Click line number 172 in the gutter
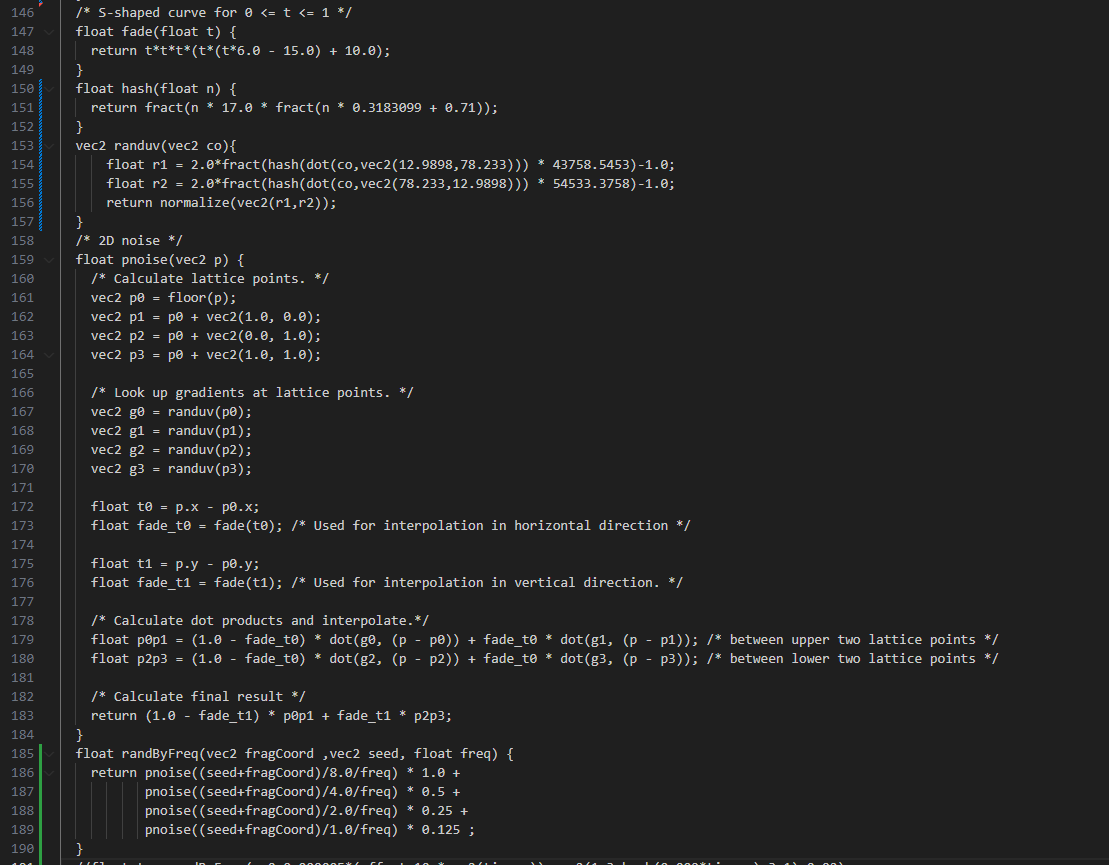The height and width of the screenshot is (865, 1109). coord(22,507)
